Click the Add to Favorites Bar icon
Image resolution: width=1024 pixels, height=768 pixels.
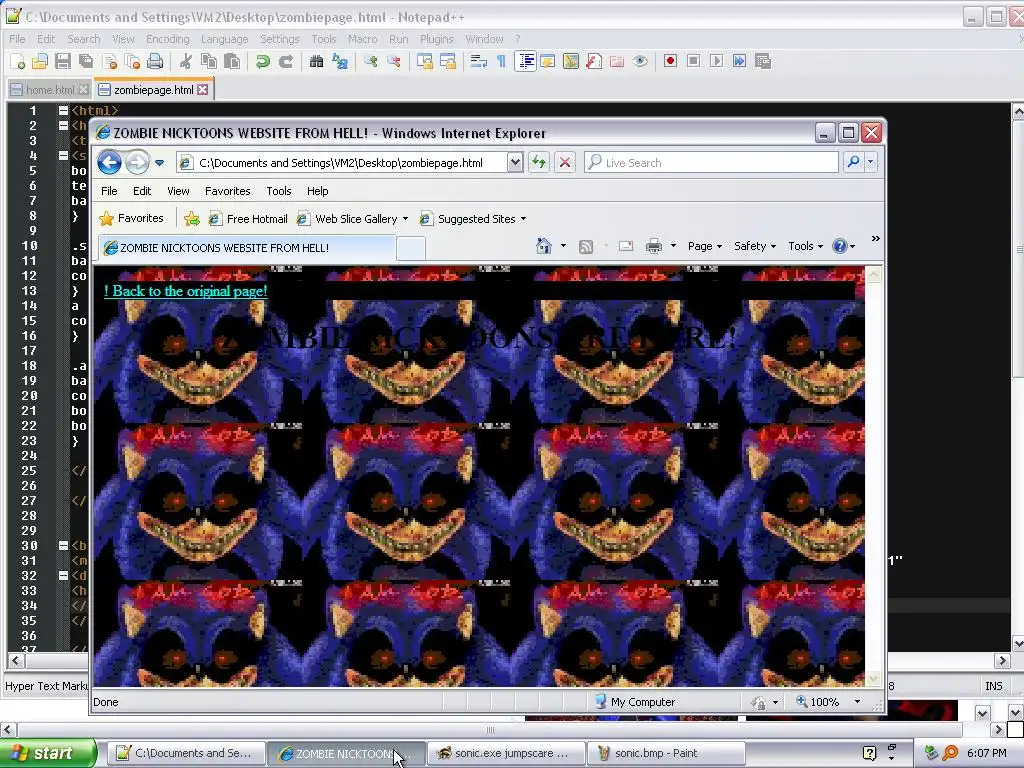coord(191,219)
